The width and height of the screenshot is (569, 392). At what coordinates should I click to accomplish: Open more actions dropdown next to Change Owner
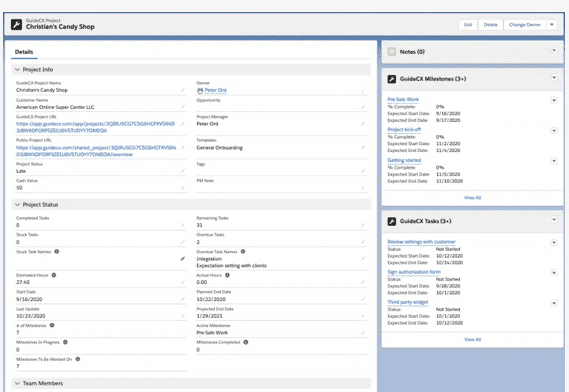click(x=552, y=25)
